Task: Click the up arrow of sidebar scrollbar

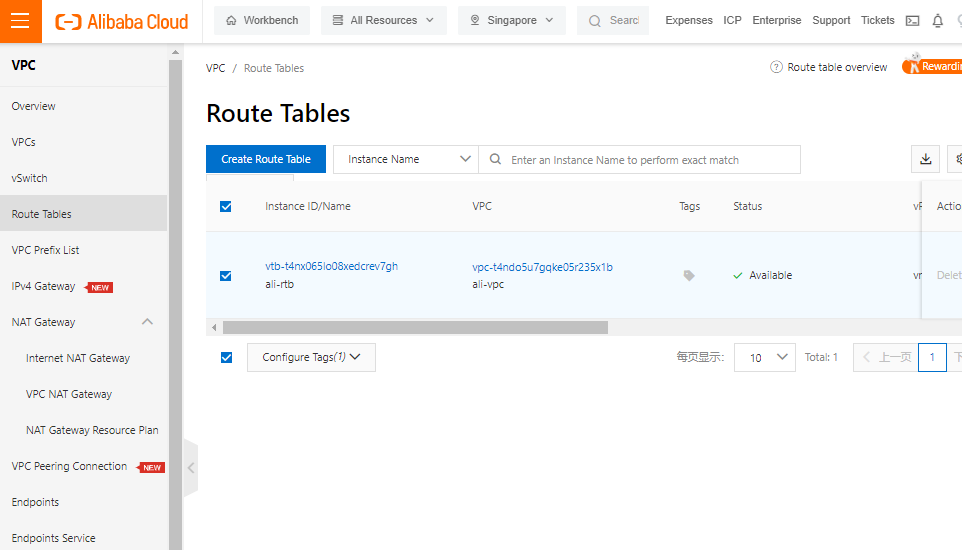Action: pyautogui.click(x=175, y=52)
